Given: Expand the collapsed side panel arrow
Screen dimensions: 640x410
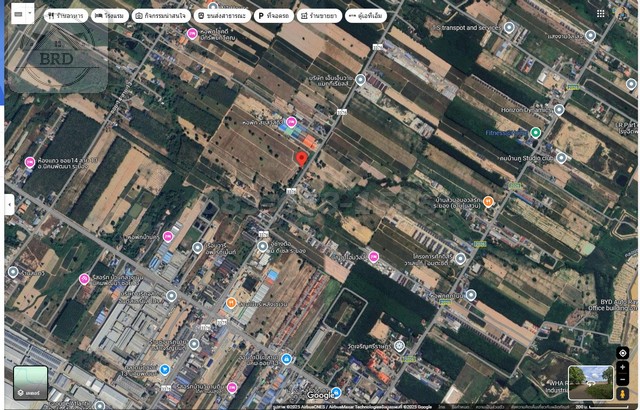Looking at the screenshot, I should 9,204.
